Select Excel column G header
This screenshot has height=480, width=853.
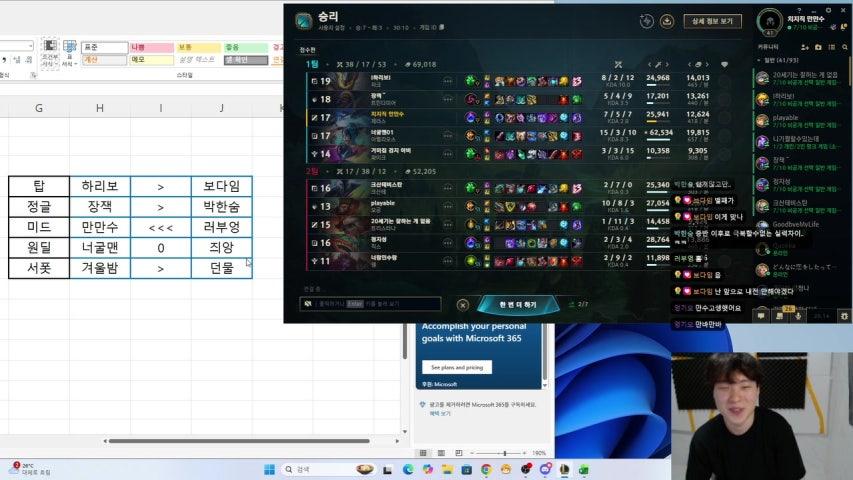click(x=39, y=108)
